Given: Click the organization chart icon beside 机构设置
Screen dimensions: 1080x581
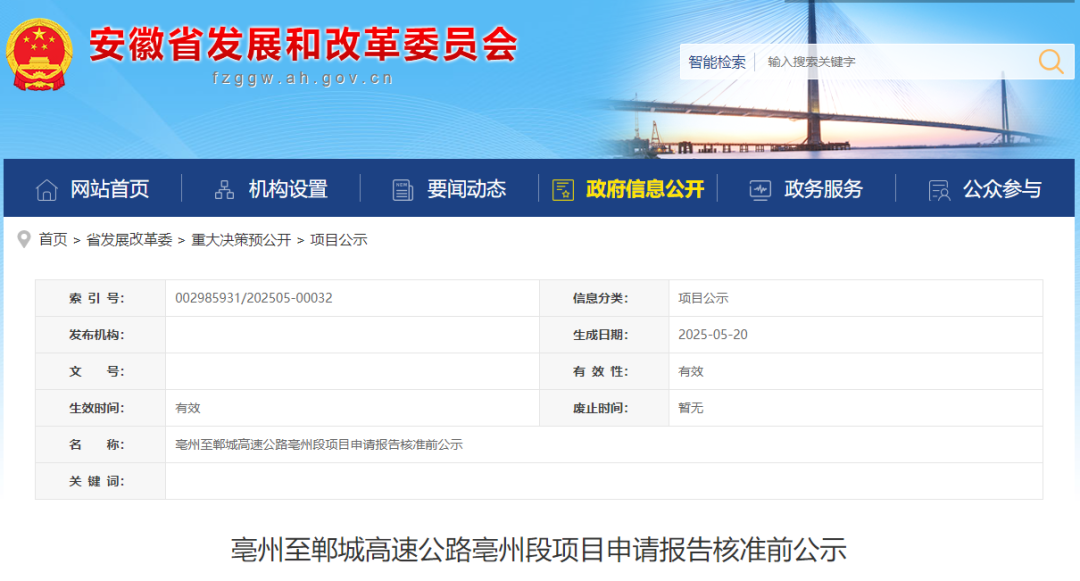Looking at the screenshot, I should pos(225,189).
